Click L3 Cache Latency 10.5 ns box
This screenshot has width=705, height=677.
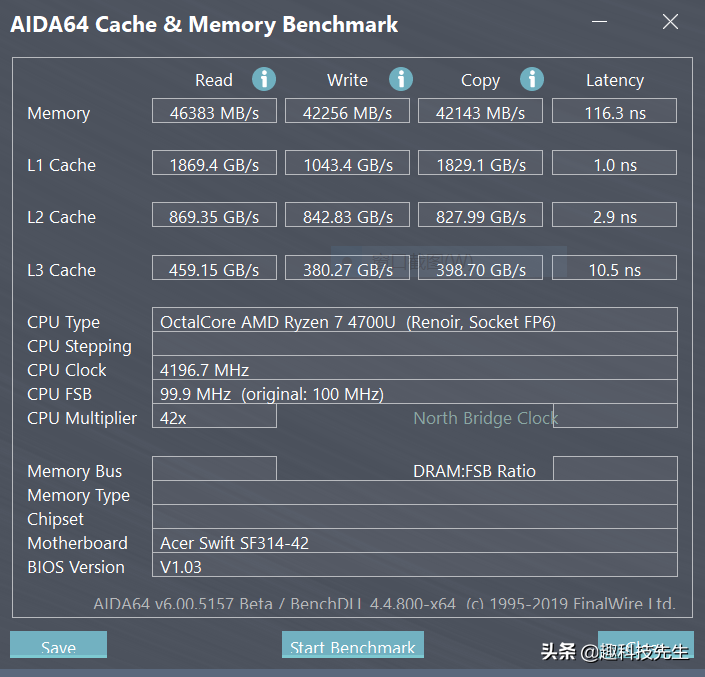click(x=614, y=269)
